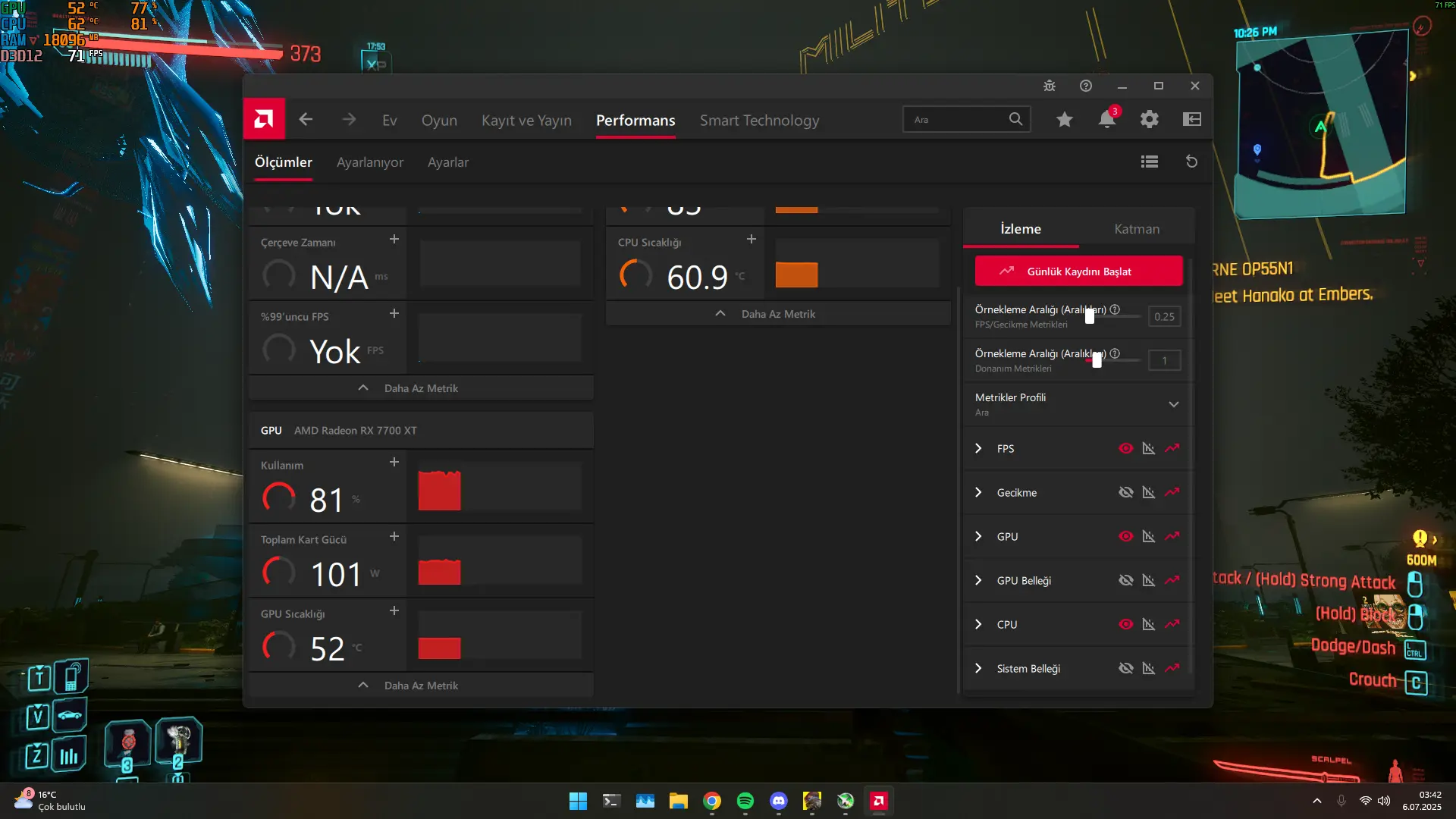The width and height of the screenshot is (1456, 819).
Task: Switch to list view icon
Action: tap(1150, 162)
